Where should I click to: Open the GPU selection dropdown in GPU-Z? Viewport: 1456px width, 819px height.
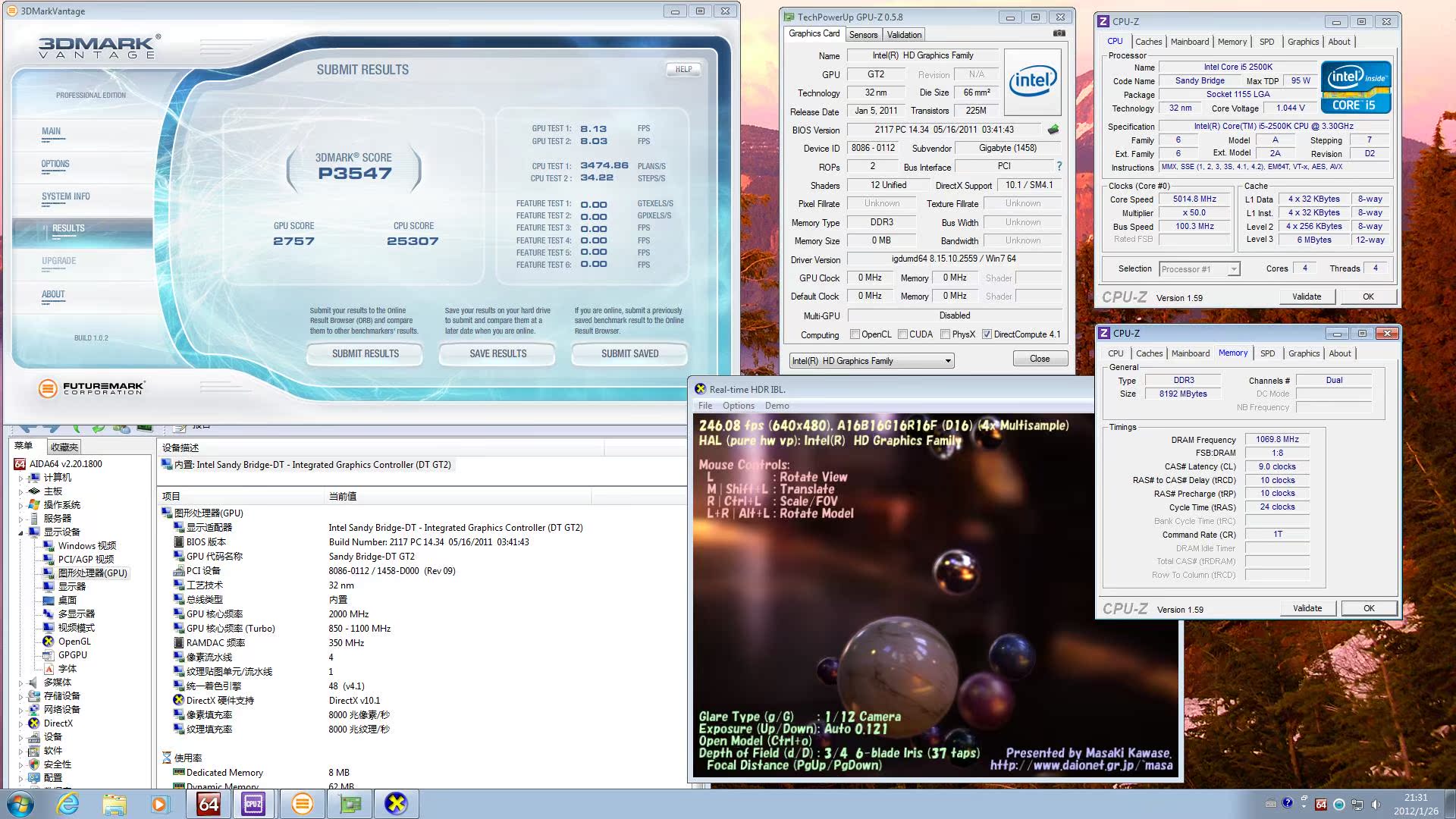point(871,361)
